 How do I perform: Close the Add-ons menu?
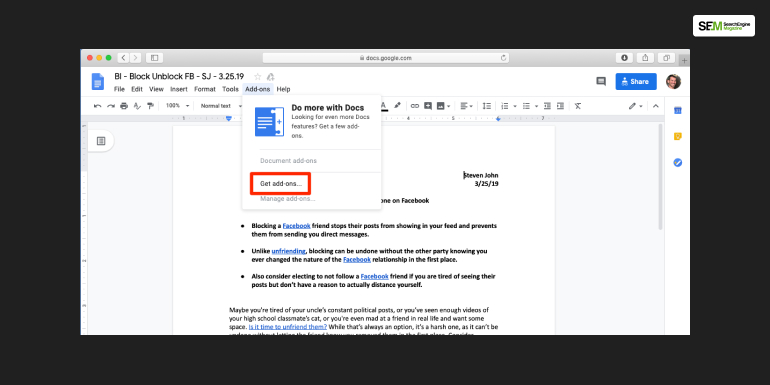(x=258, y=89)
